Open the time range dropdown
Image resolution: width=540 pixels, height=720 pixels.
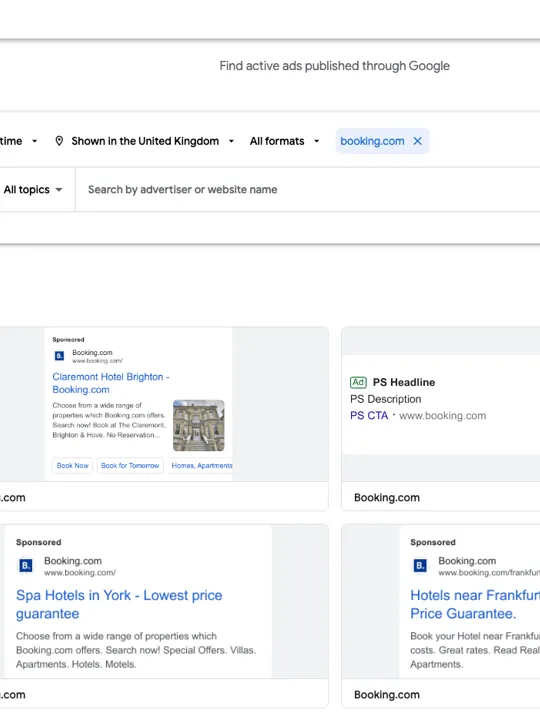(18, 141)
